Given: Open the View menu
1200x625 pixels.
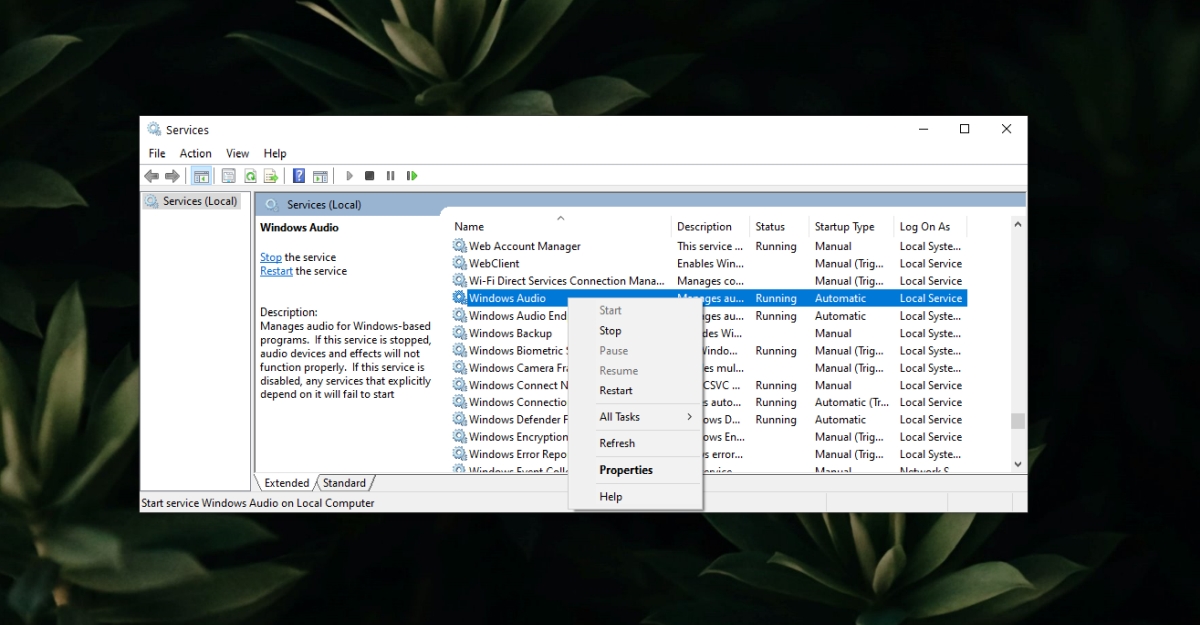Looking at the screenshot, I should pos(237,153).
